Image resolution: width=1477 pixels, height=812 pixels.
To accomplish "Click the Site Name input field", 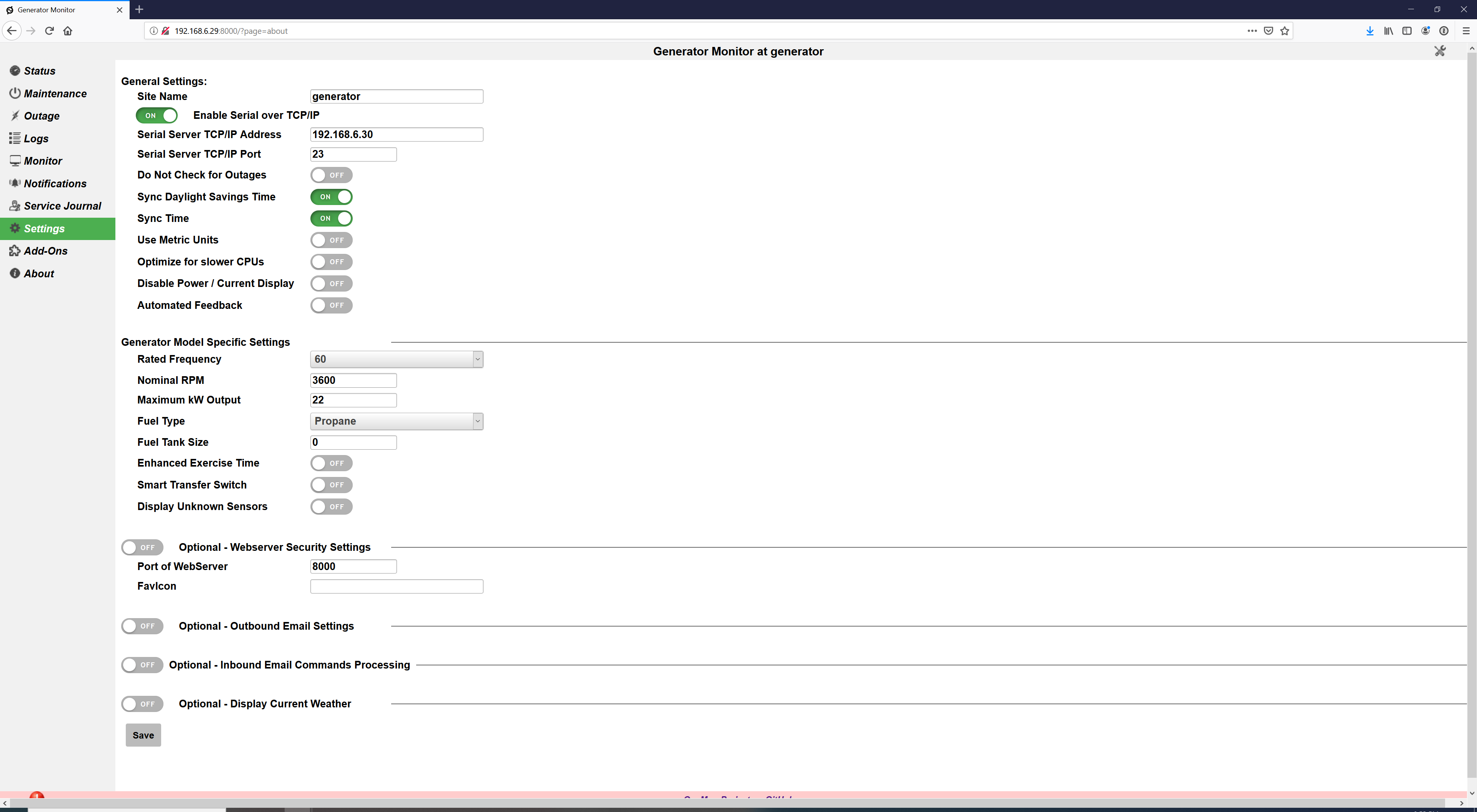I will point(397,96).
